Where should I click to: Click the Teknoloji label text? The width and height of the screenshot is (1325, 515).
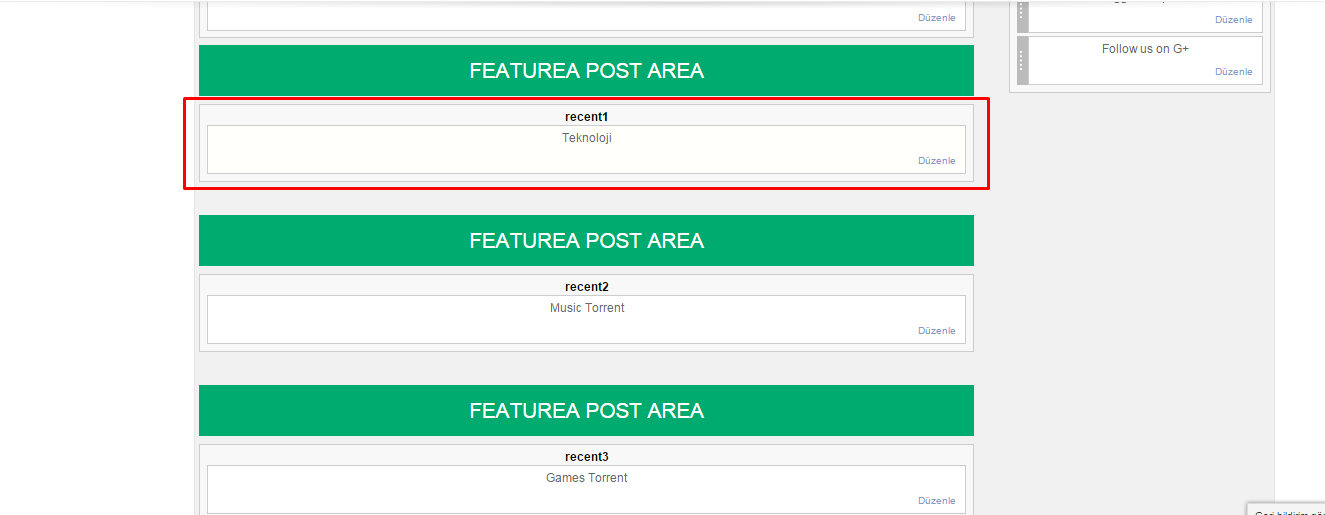(x=587, y=138)
